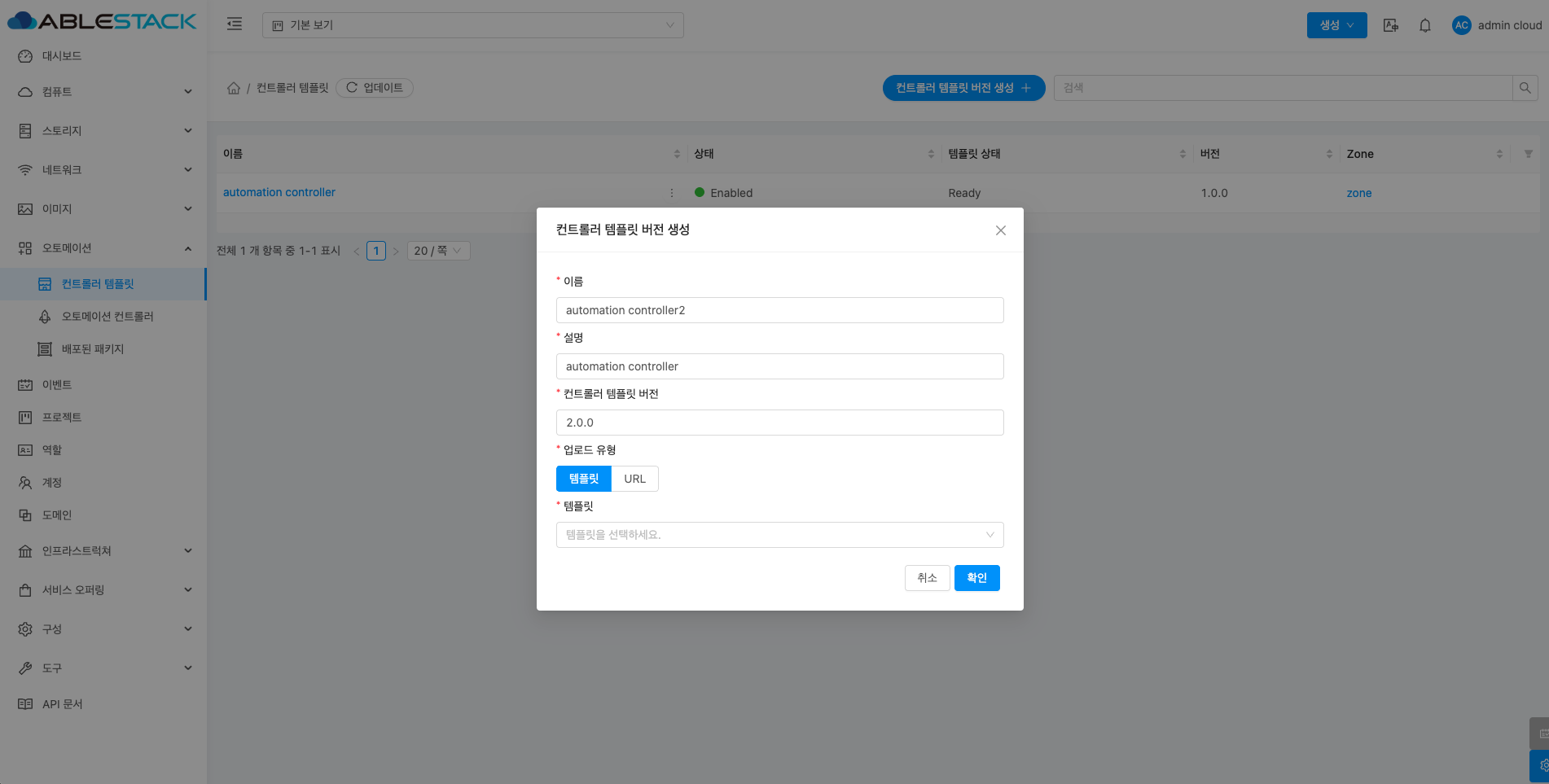Open the language translation icon
The width and height of the screenshot is (1549, 784).
[1391, 25]
